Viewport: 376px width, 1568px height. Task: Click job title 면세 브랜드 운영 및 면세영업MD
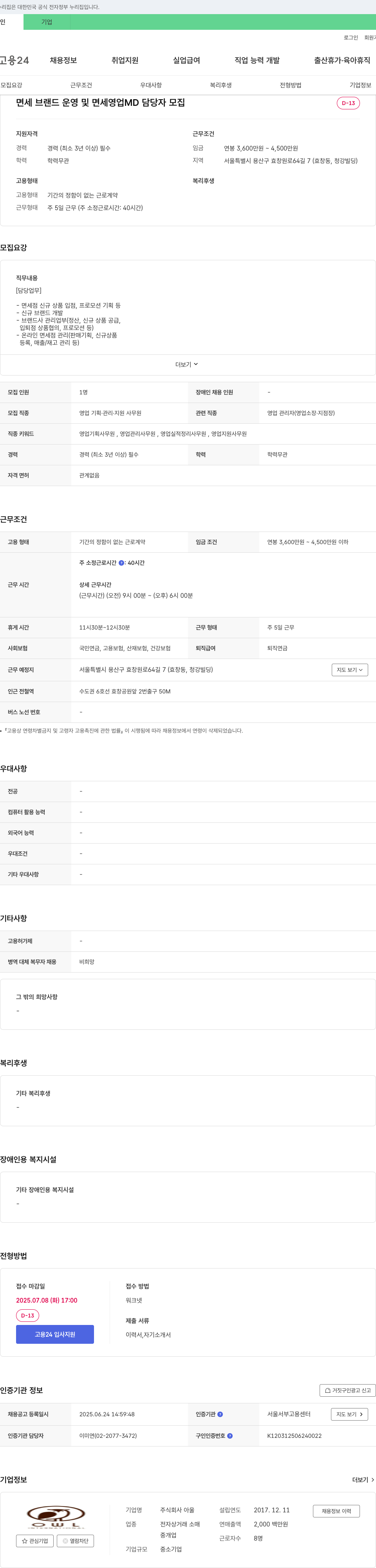click(100, 103)
